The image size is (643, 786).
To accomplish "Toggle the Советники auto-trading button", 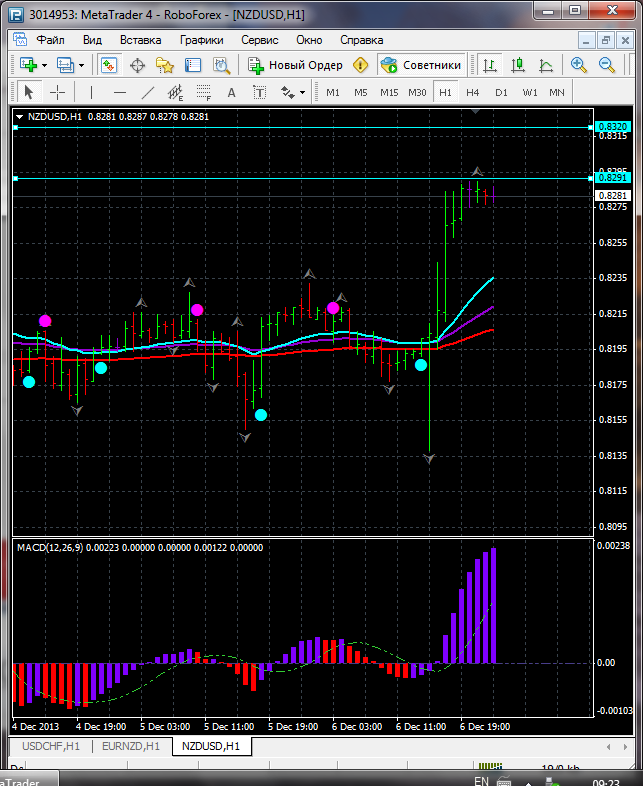I will click(421, 65).
